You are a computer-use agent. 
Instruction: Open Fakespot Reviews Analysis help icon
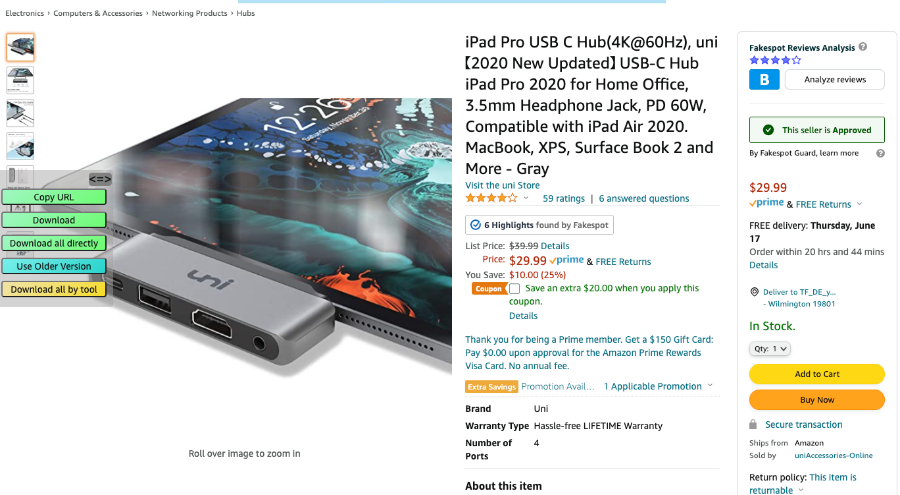863,47
